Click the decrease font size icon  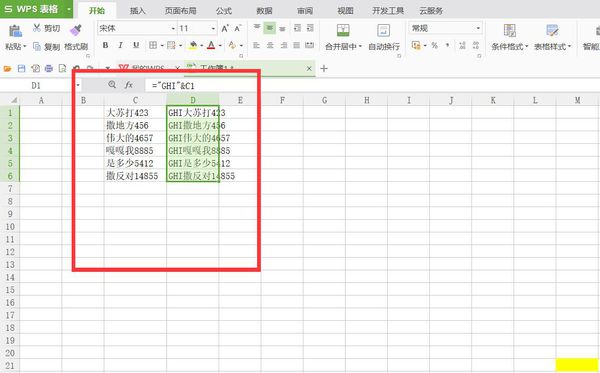(238, 28)
